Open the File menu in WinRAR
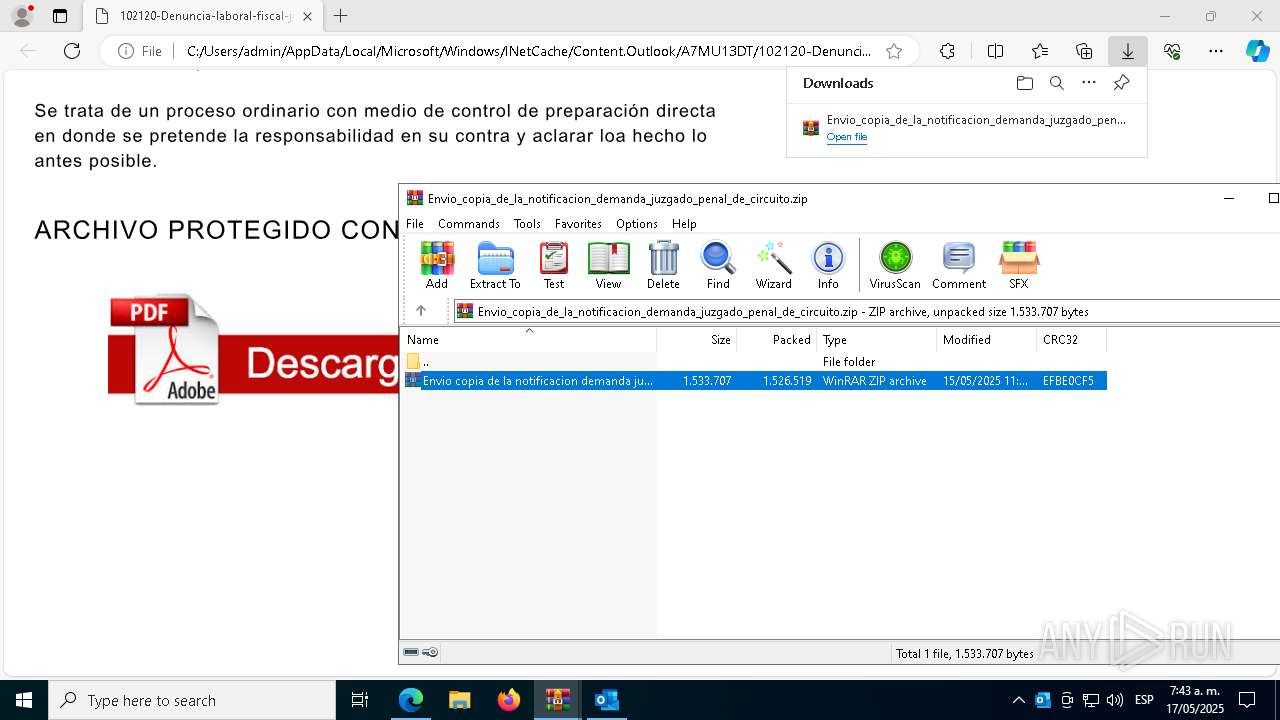 point(415,224)
